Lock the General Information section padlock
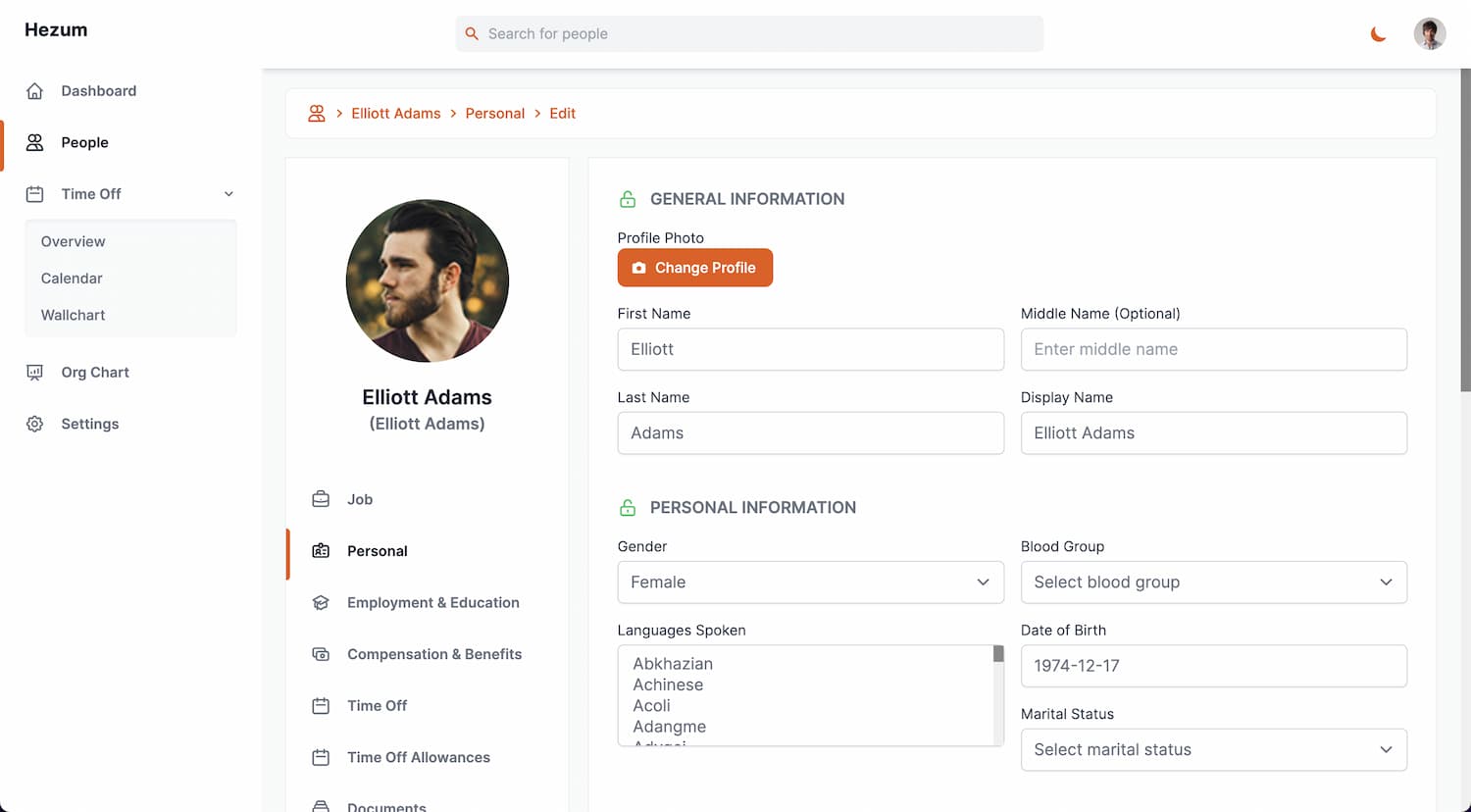1471x812 pixels. coord(627,198)
